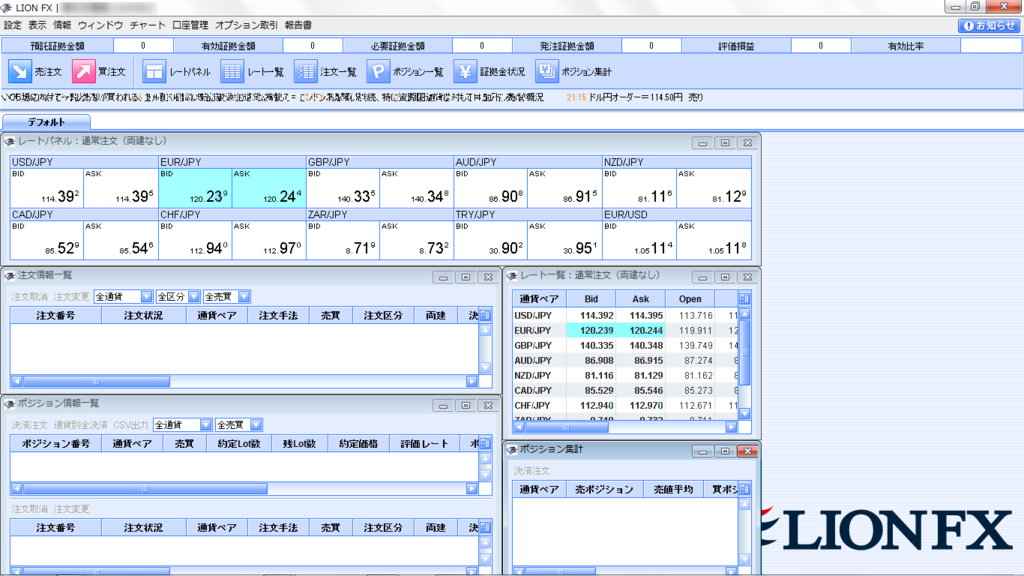Click ポジション情報一覧 horizontal scrollbar left arrow
The height and width of the screenshot is (576, 1024).
tap(16, 488)
